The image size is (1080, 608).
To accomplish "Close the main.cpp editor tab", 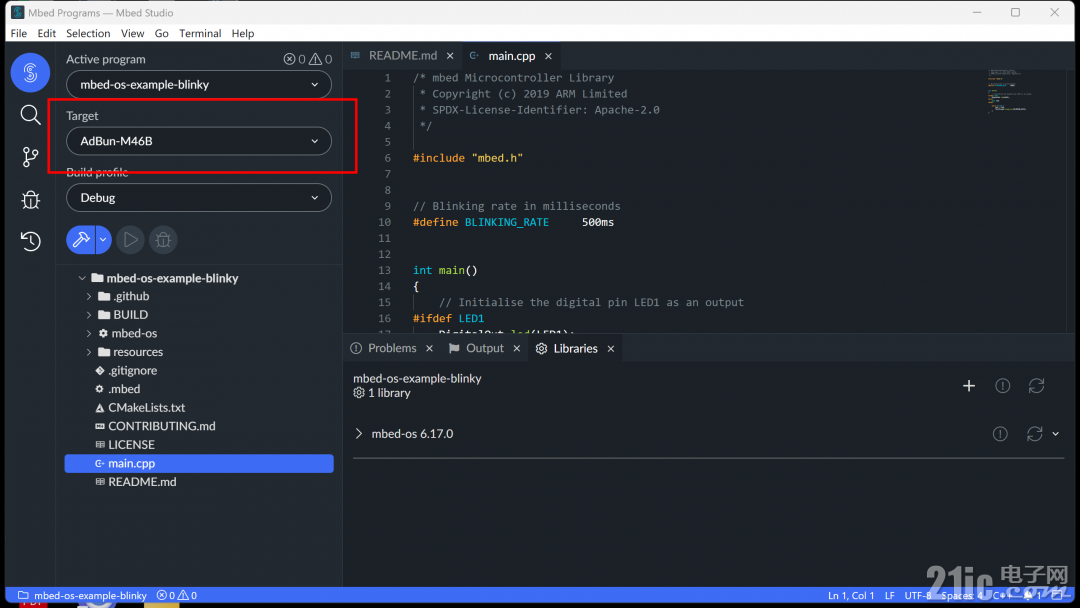I will click(x=548, y=56).
